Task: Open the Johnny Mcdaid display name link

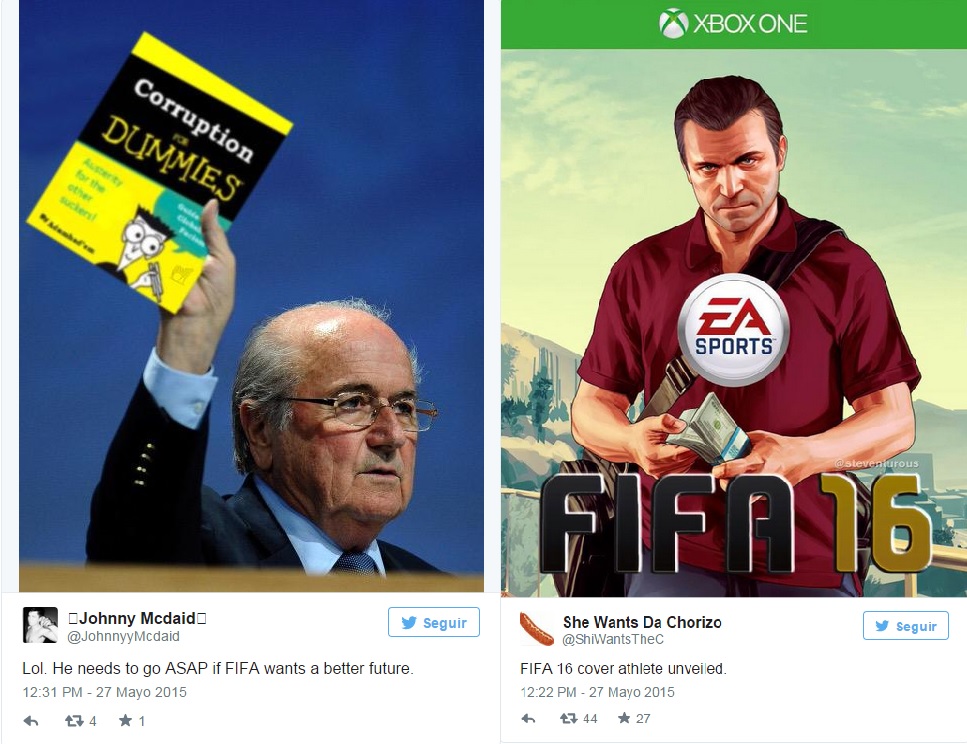Action: pyautogui.click(x=137, y=618)
